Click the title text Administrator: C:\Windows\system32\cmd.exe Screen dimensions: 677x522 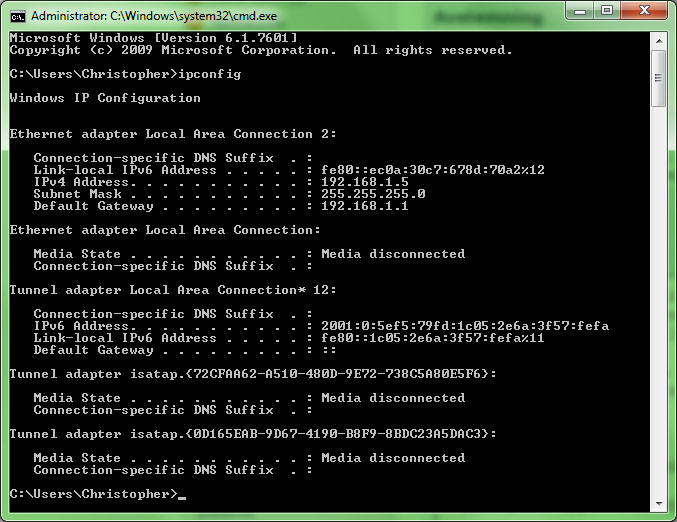[x=154, y=16]
